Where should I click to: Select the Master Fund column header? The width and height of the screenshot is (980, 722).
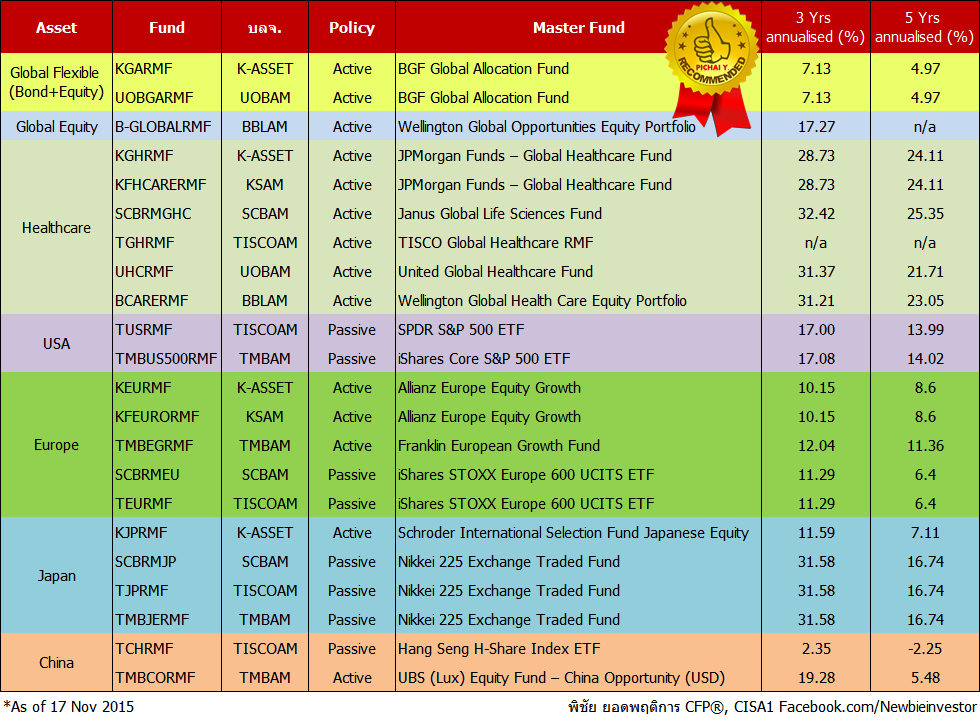pos(579,28)
